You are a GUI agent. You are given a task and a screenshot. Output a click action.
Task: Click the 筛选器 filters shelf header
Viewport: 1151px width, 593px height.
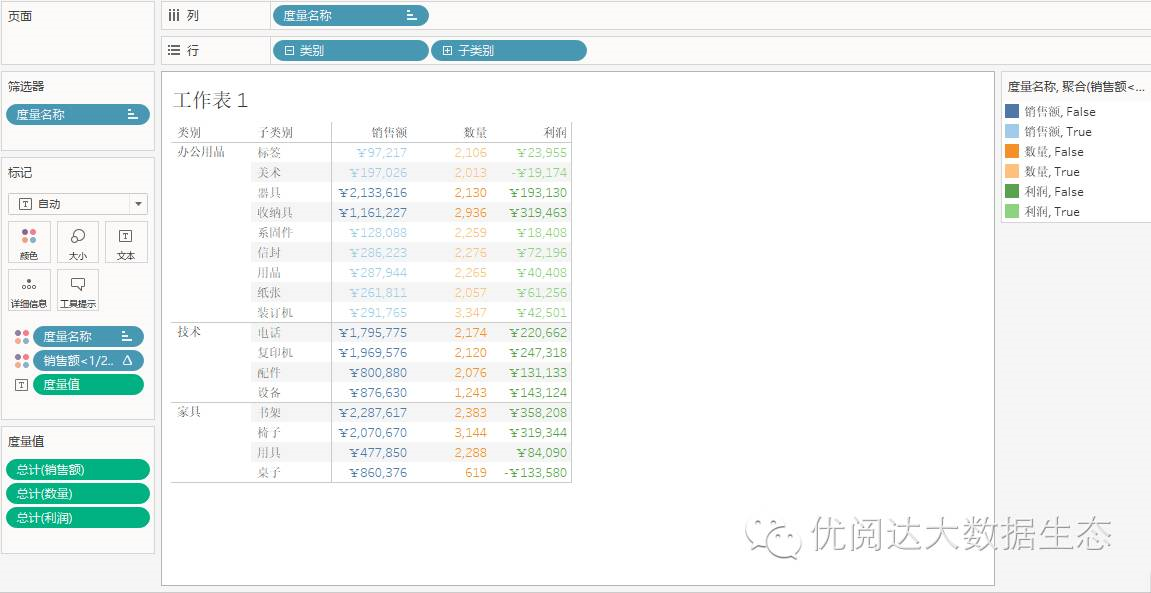(x=26, y=87)
